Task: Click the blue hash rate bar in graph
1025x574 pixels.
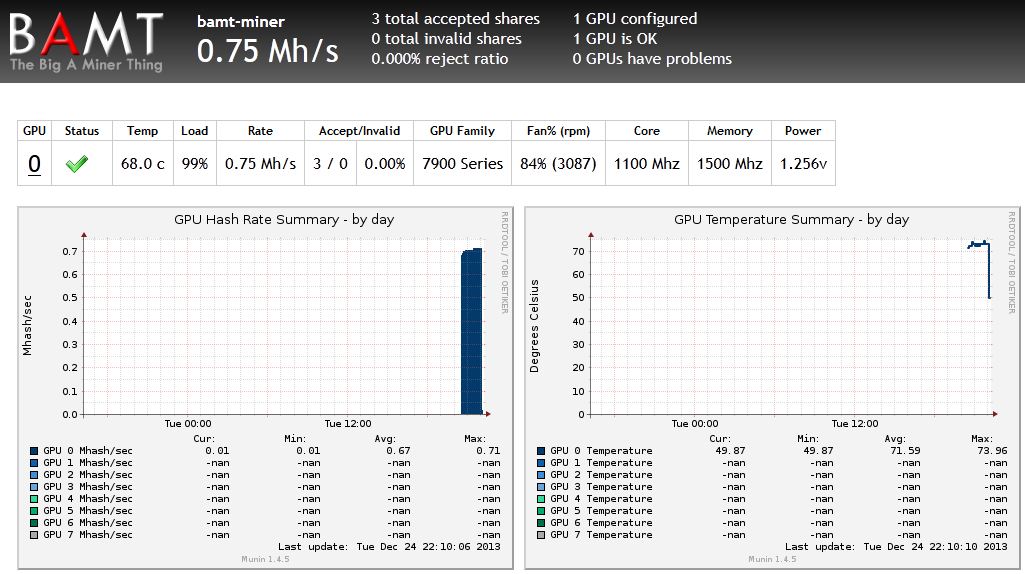Action: tap(471, 331)
